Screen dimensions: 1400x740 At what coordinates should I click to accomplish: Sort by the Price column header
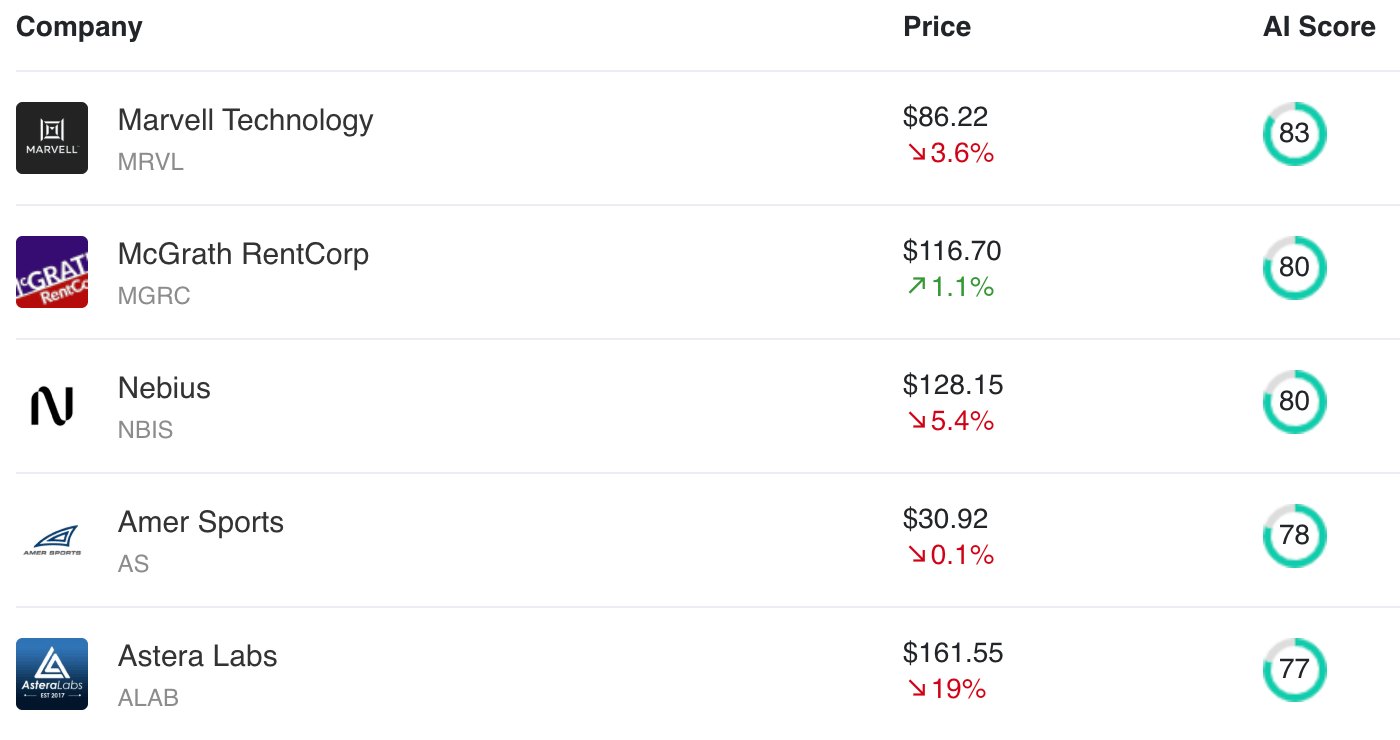tap(937, 27)
